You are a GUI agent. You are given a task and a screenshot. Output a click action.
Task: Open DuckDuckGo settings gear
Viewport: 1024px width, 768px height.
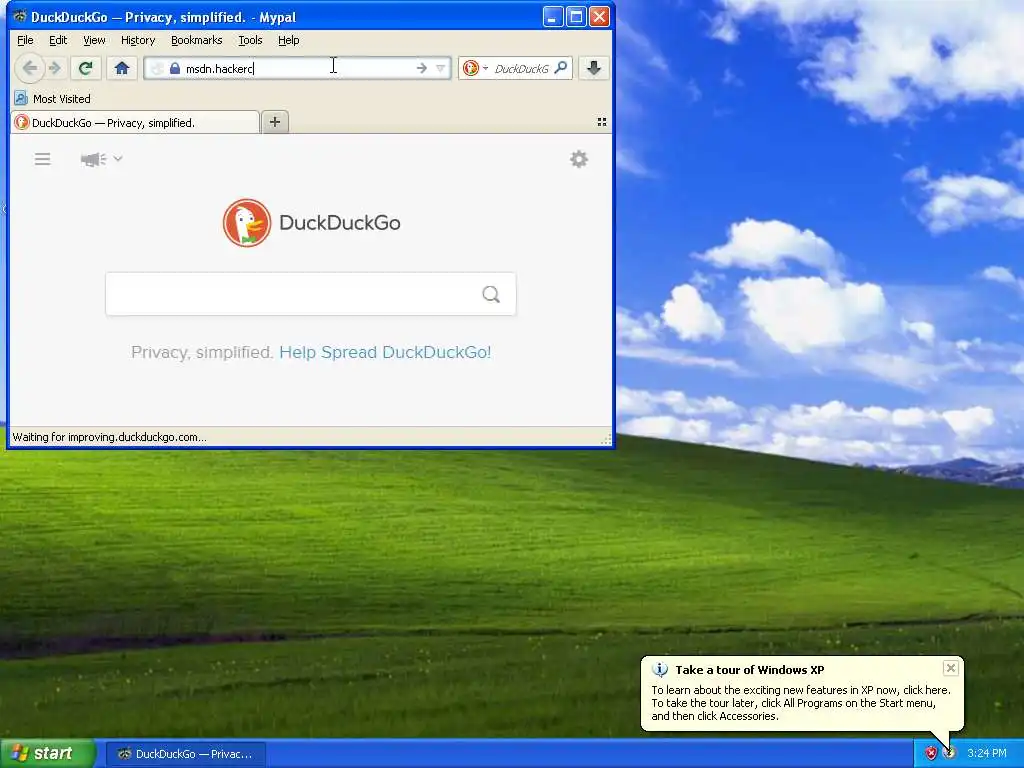pyautogui.click(x=579, y=159)
